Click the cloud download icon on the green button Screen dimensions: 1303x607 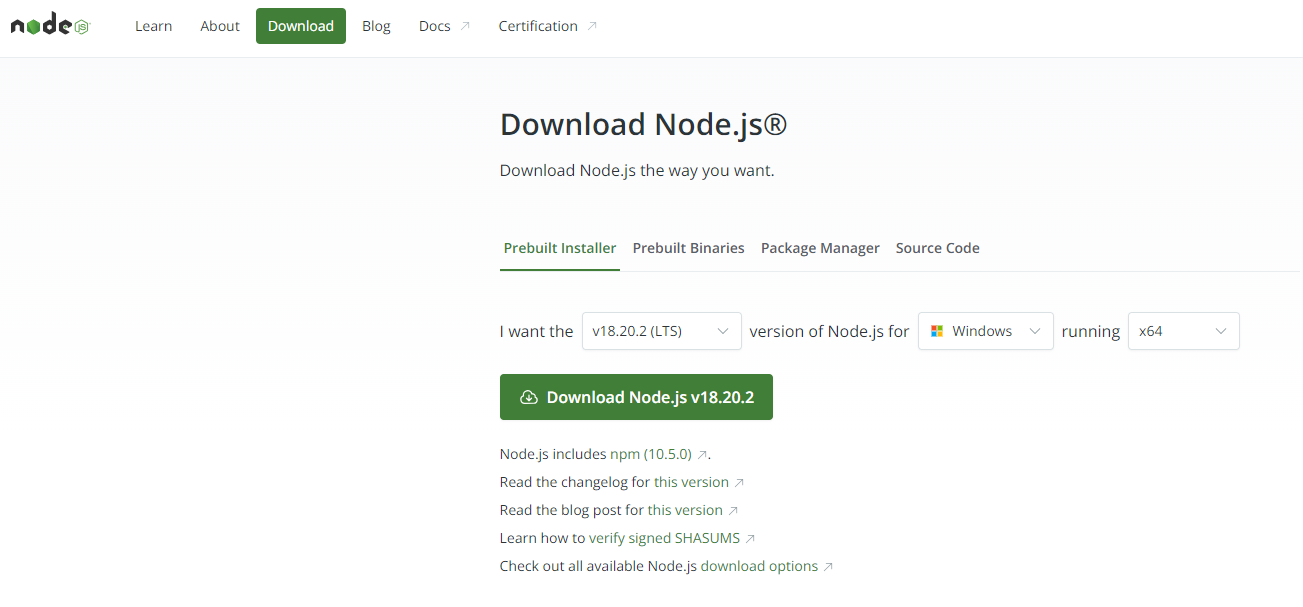point(529,397)
